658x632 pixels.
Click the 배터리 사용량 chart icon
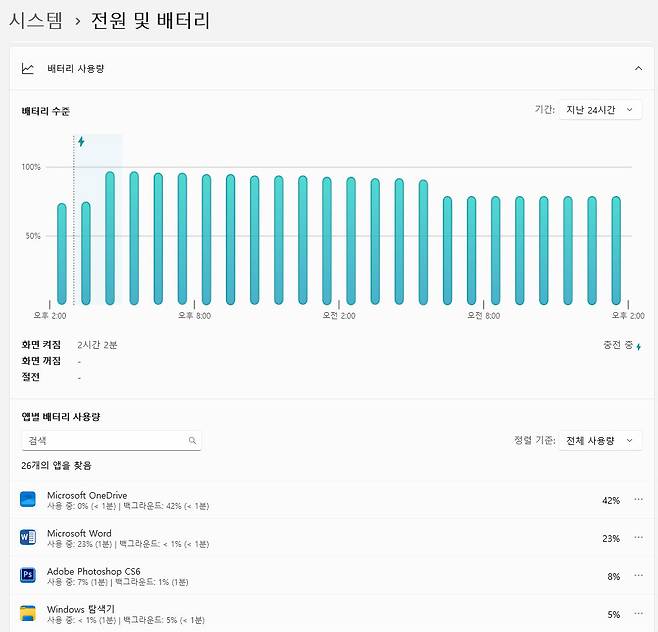pos(28,69)
